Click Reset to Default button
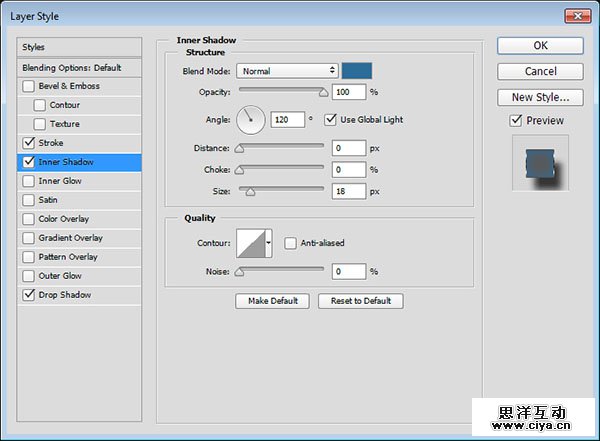Image resolution: width=600 pixels, height=441 pixels. pos(360,301)
